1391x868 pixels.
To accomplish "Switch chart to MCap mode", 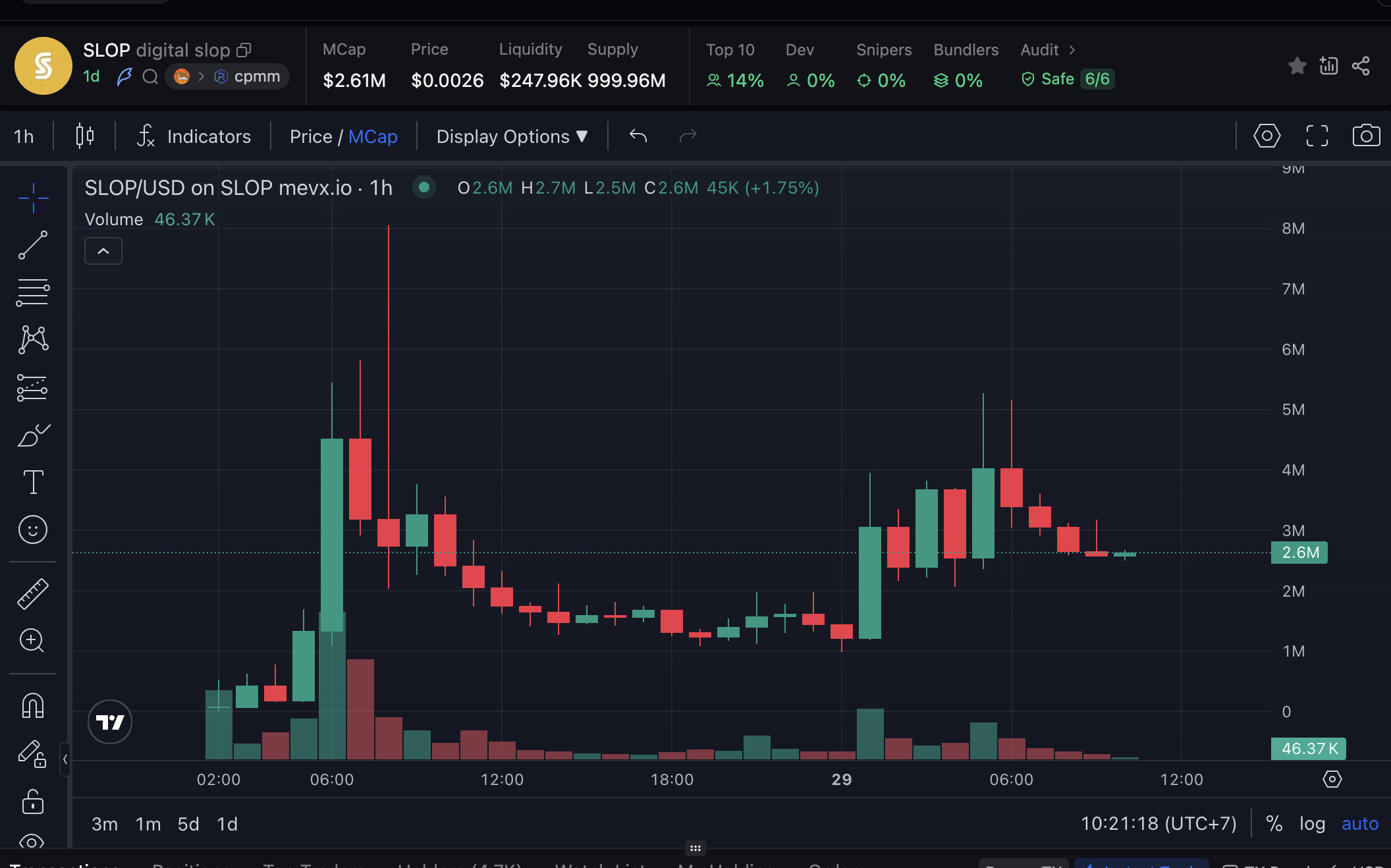I will point(373,136).
